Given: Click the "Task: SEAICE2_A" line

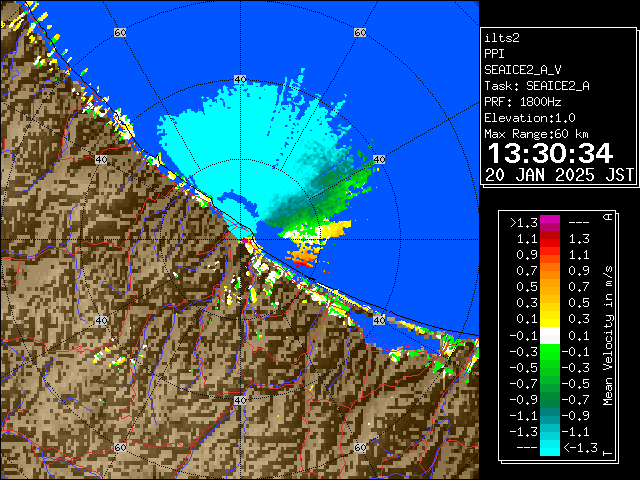Looking at the screenshot, I should point(537,86).
